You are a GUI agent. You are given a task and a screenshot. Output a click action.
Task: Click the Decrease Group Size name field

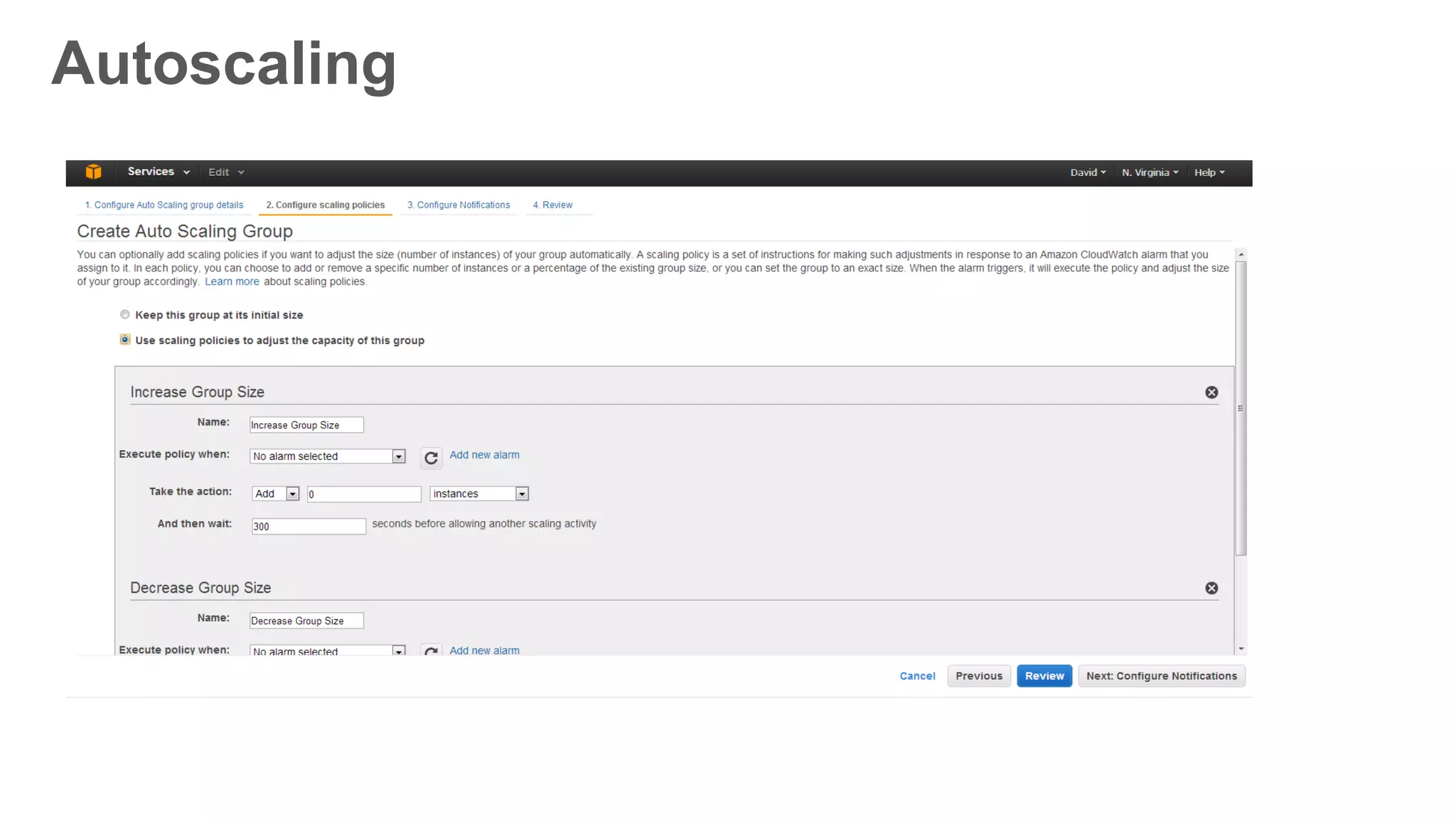tap(306, 621)
